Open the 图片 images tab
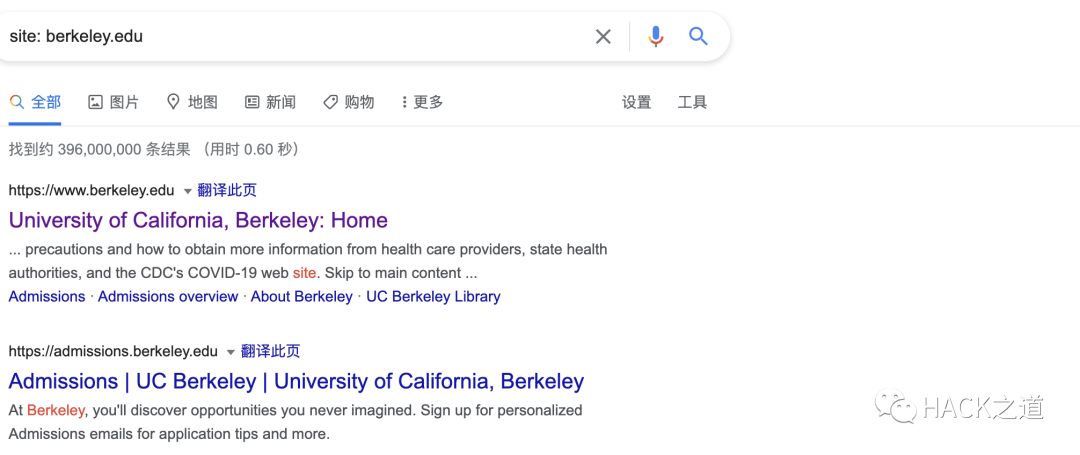Viewport: 1080px width, 455px height. point(113,102)
